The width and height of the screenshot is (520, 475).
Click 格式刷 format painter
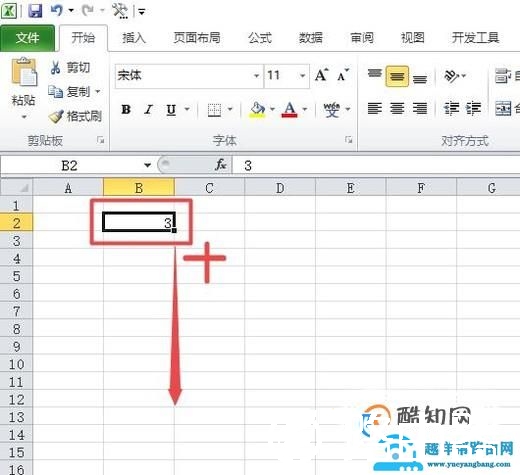75,116
